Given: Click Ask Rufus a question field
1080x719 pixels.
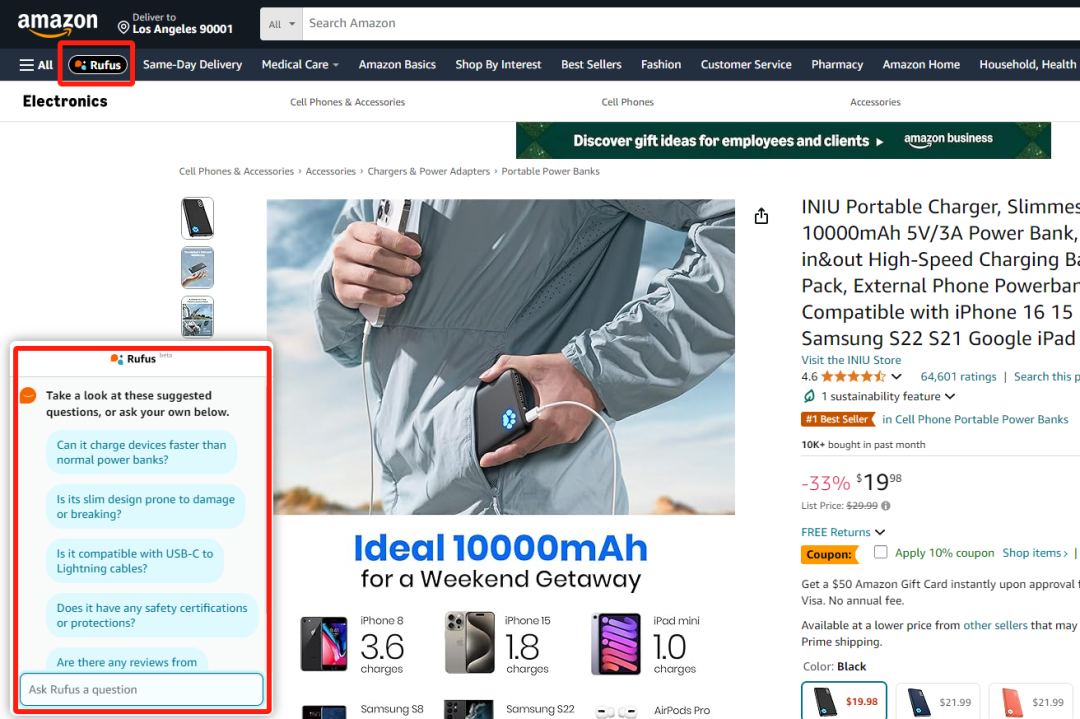Looking at the screenshot, I should (141, 689).
